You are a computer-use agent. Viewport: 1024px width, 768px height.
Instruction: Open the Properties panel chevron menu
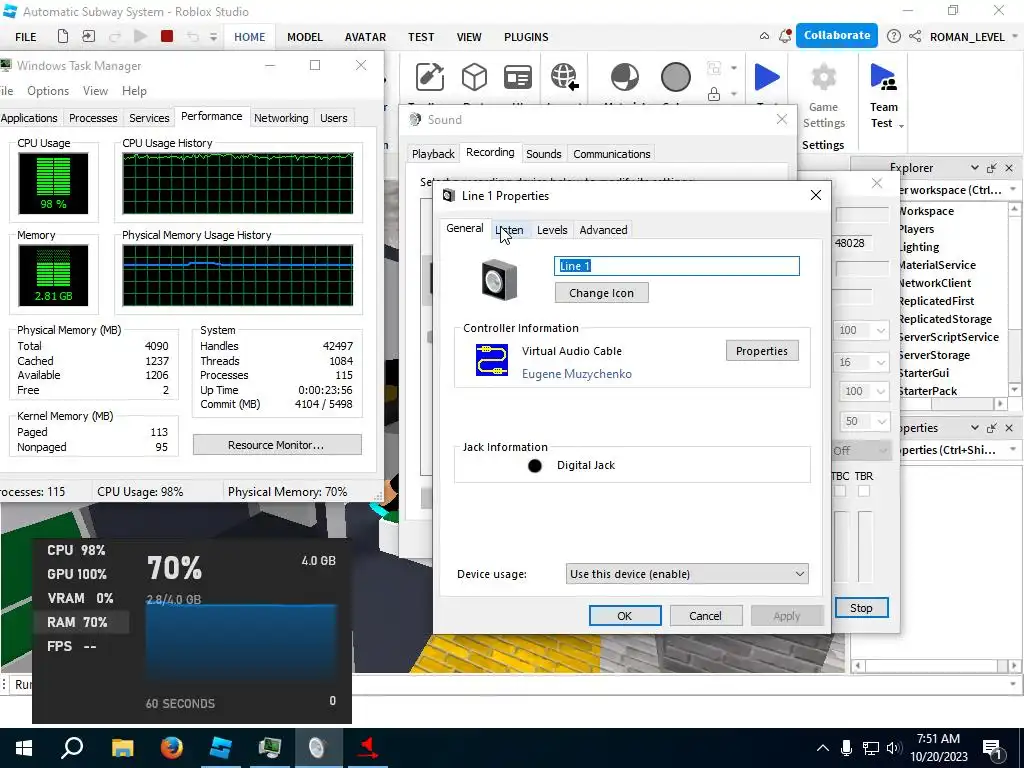[x=974, y=428]
